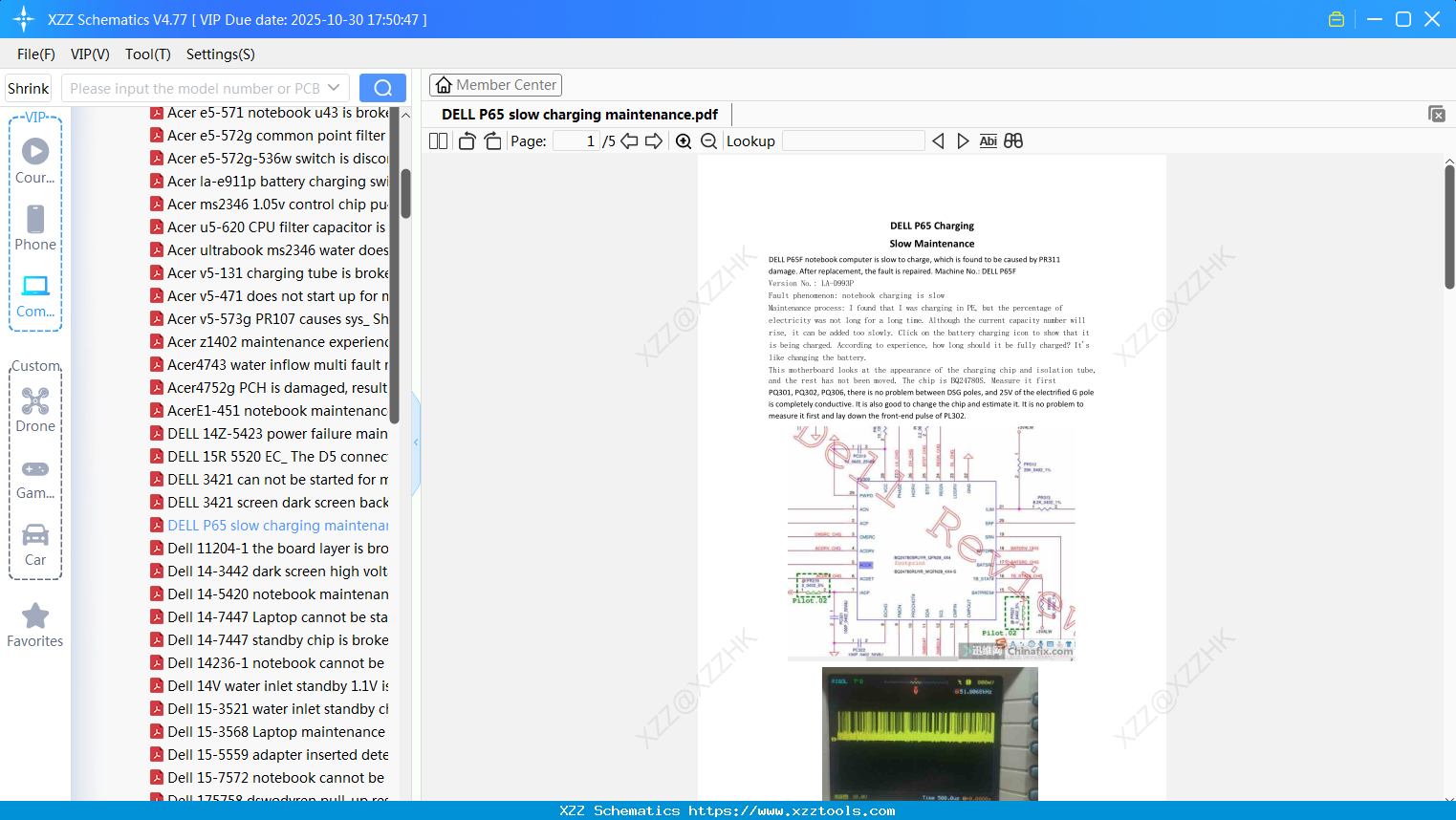Click the oscilloscope photo in the PDF

(930, 734)
